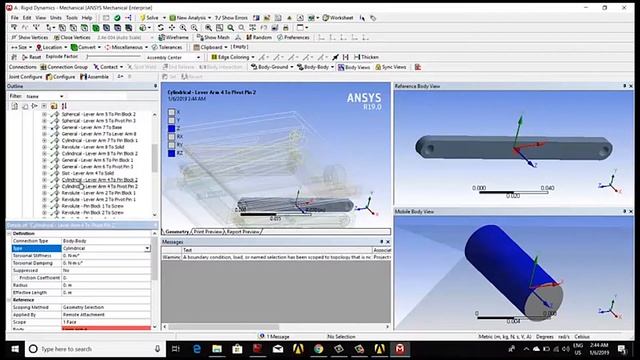Open Chrome from the taskbar

pos(318,349)
